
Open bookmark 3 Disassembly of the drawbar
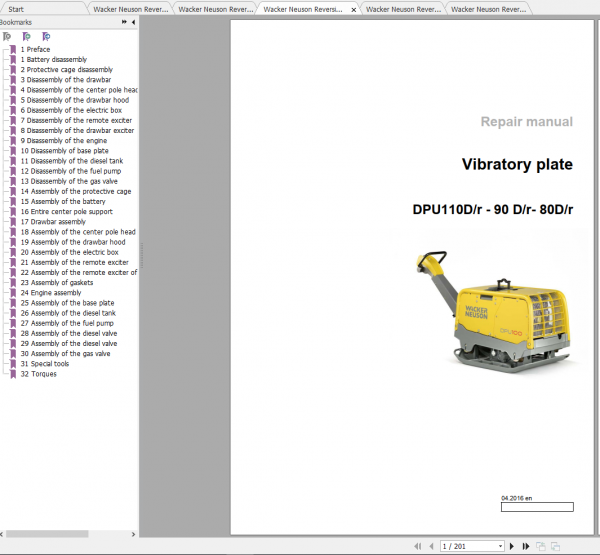[66, 80]
